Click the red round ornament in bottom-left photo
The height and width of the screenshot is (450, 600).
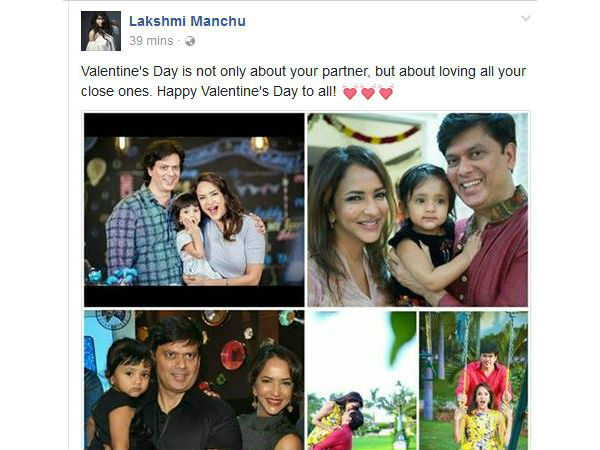pyautogui.click(x=233, y=354)
